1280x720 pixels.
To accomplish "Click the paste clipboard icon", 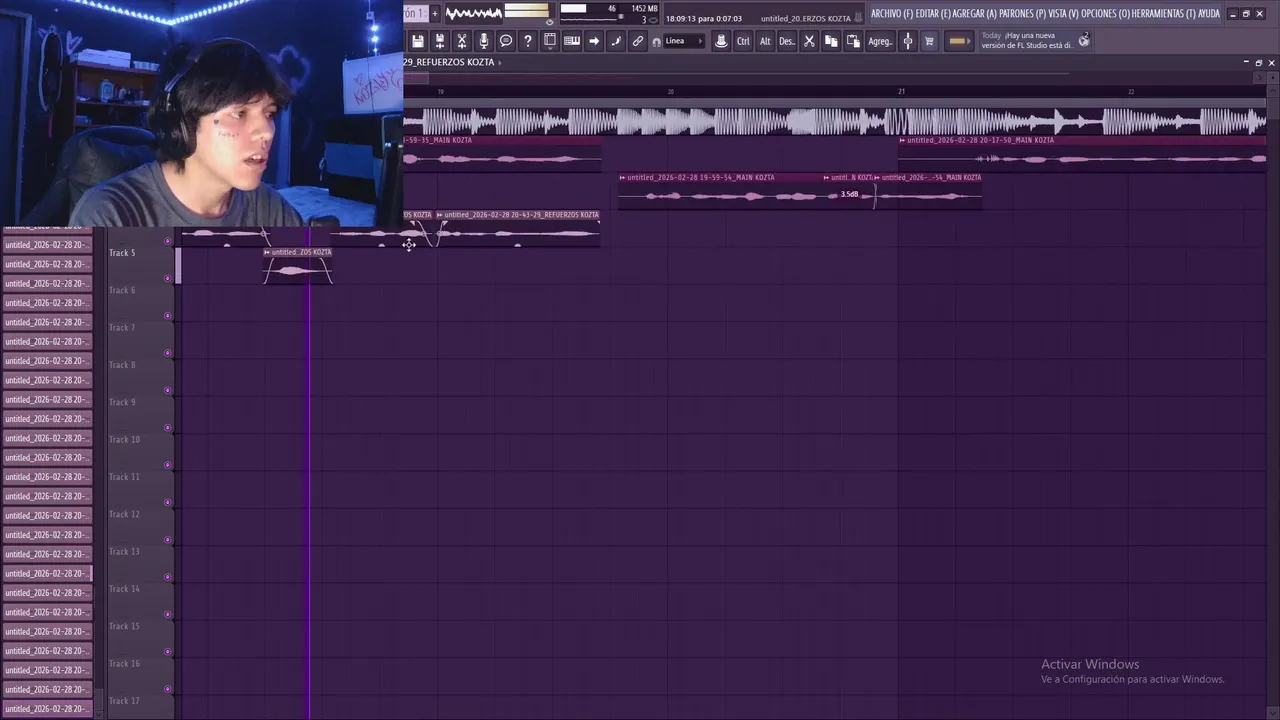I will 853,41.
